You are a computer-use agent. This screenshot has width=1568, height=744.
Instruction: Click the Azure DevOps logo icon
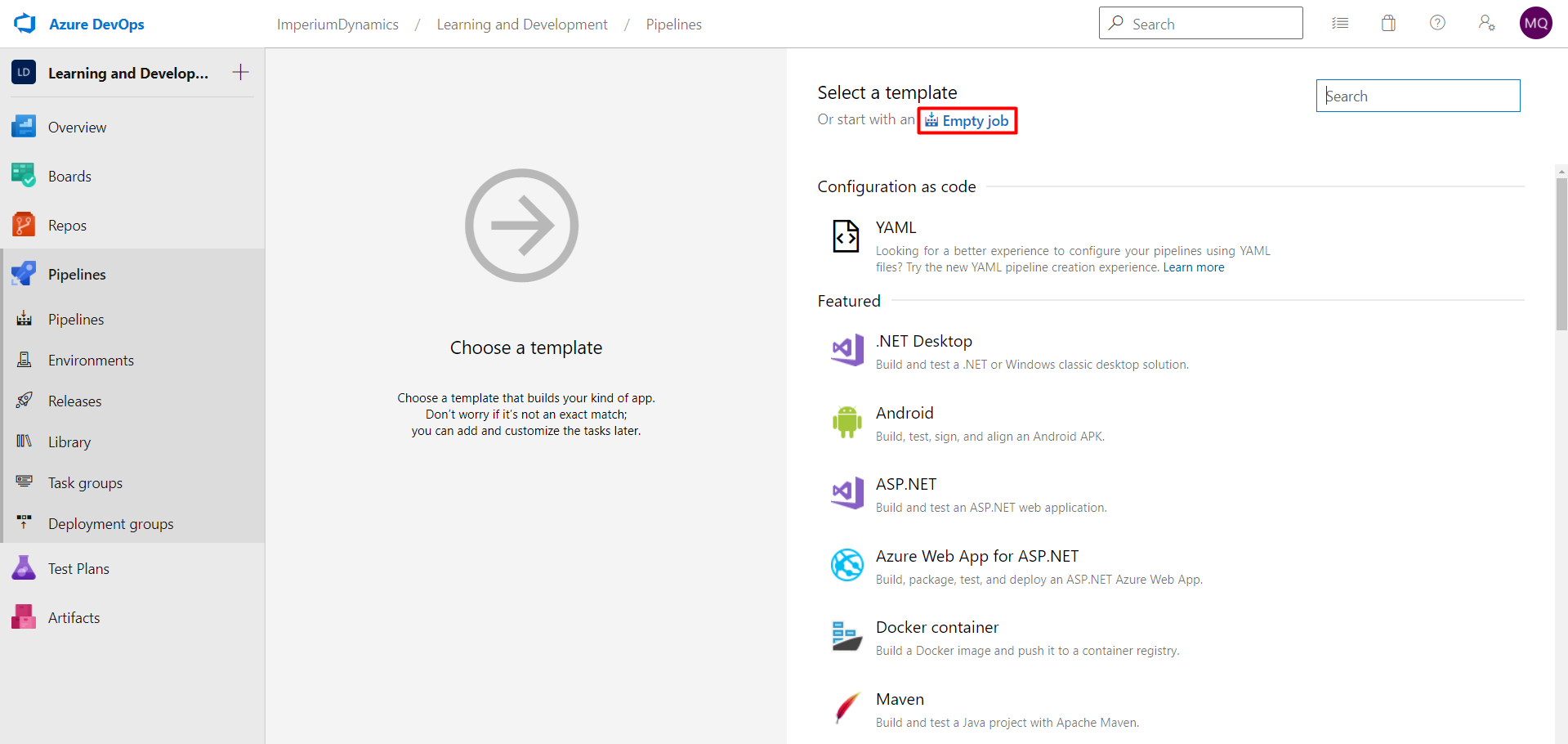click(25, 23)
